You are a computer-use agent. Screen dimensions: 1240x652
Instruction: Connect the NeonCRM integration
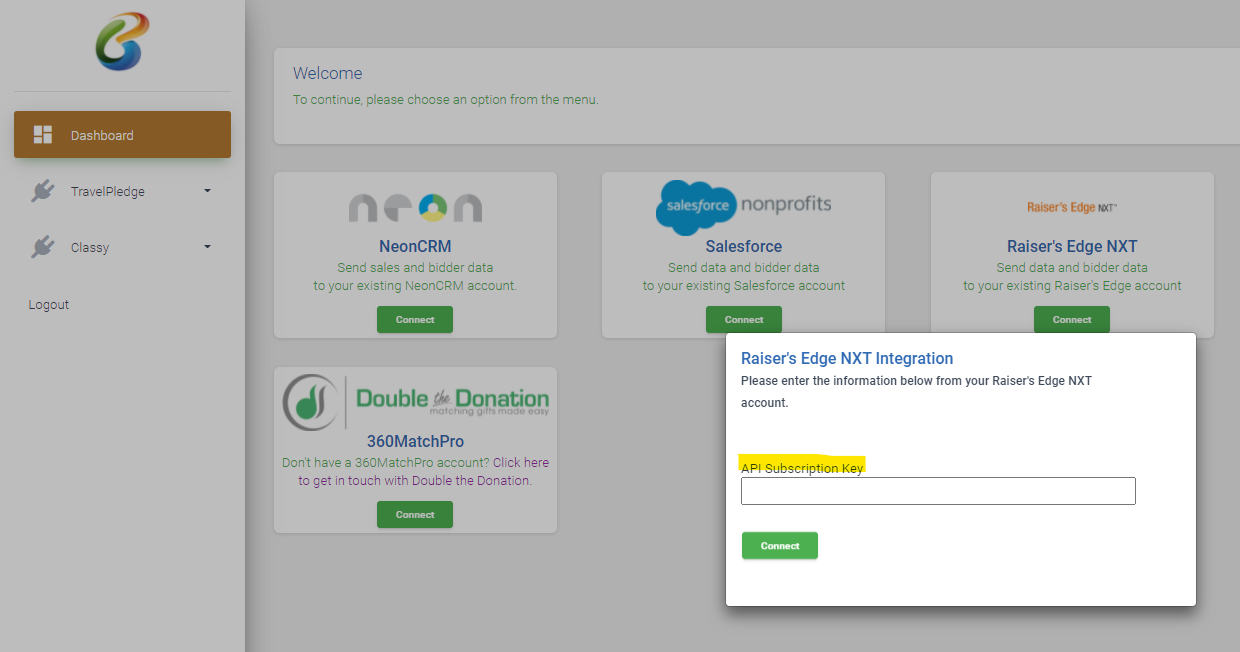click(415, 320)
